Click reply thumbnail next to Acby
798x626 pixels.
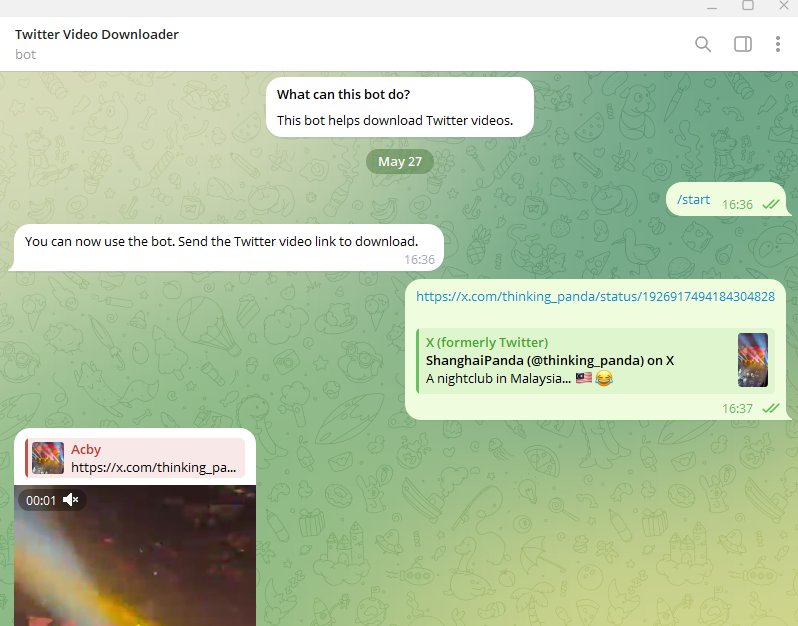[x=48, y=458]
